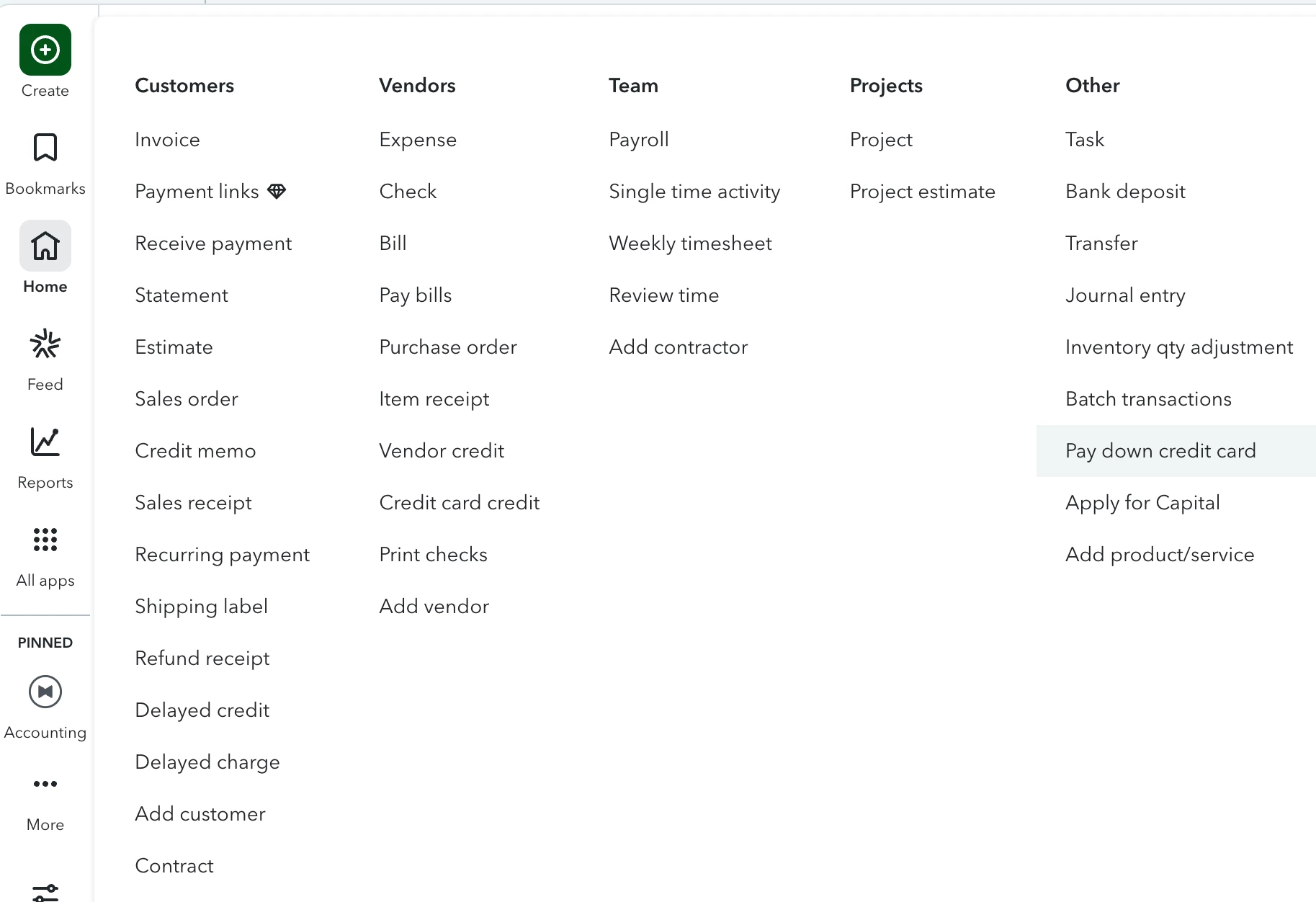Select Inventory qty adjustment
Viewport: 1316px width, 902px height.
(x=1179, y=347)
